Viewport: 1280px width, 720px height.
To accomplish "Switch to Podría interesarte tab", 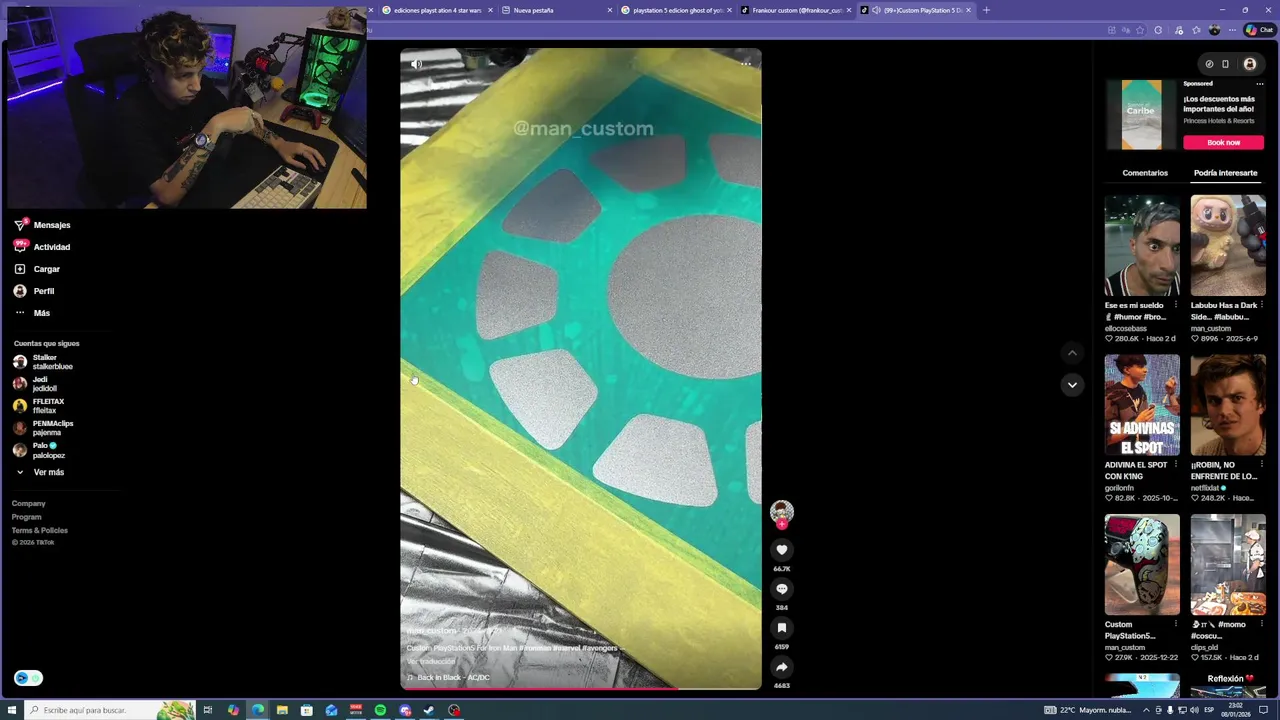I will [x=1225, y=173].
